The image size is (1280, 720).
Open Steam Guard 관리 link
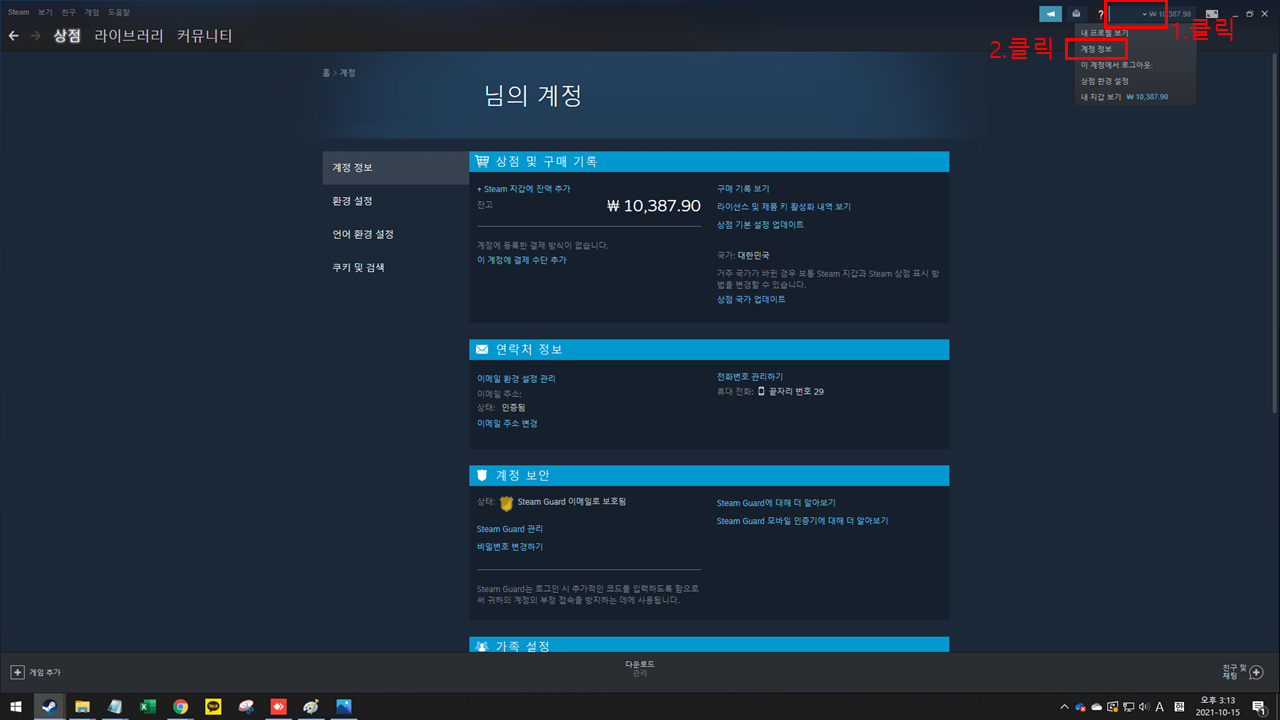pyautogui.click(x=509, y=529)
